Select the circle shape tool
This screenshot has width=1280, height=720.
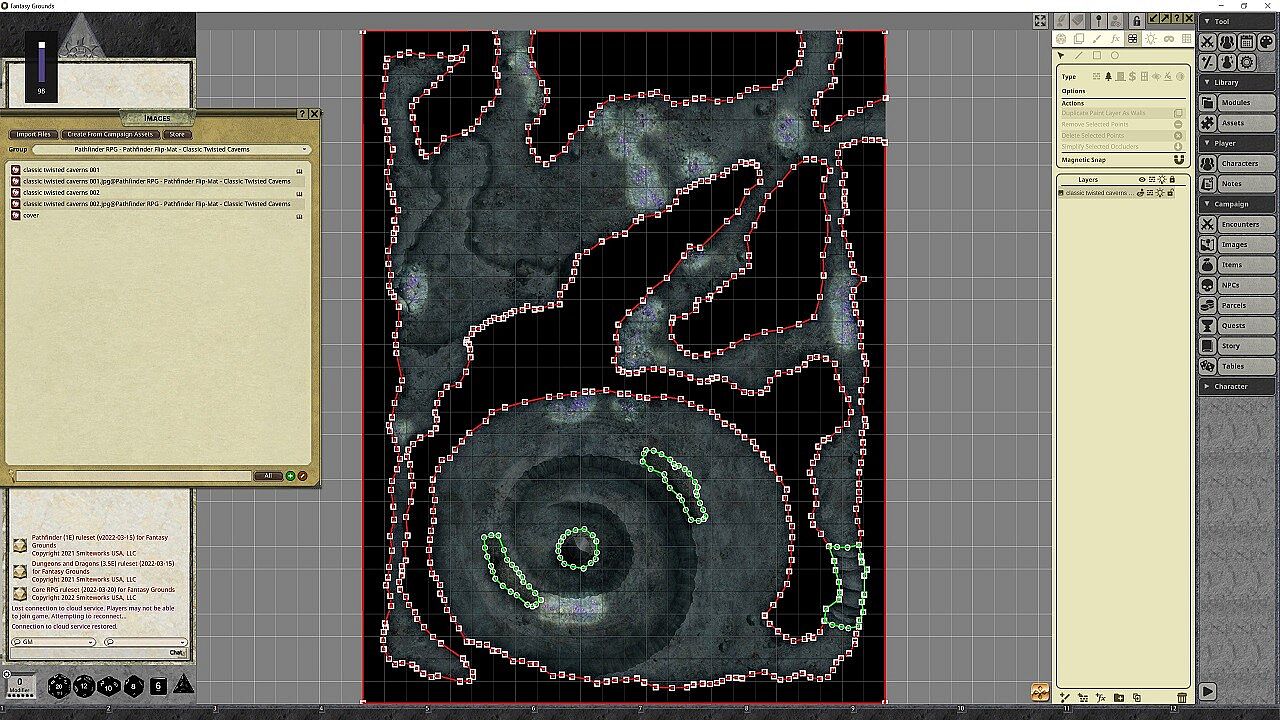click(x=1115, y=56)
